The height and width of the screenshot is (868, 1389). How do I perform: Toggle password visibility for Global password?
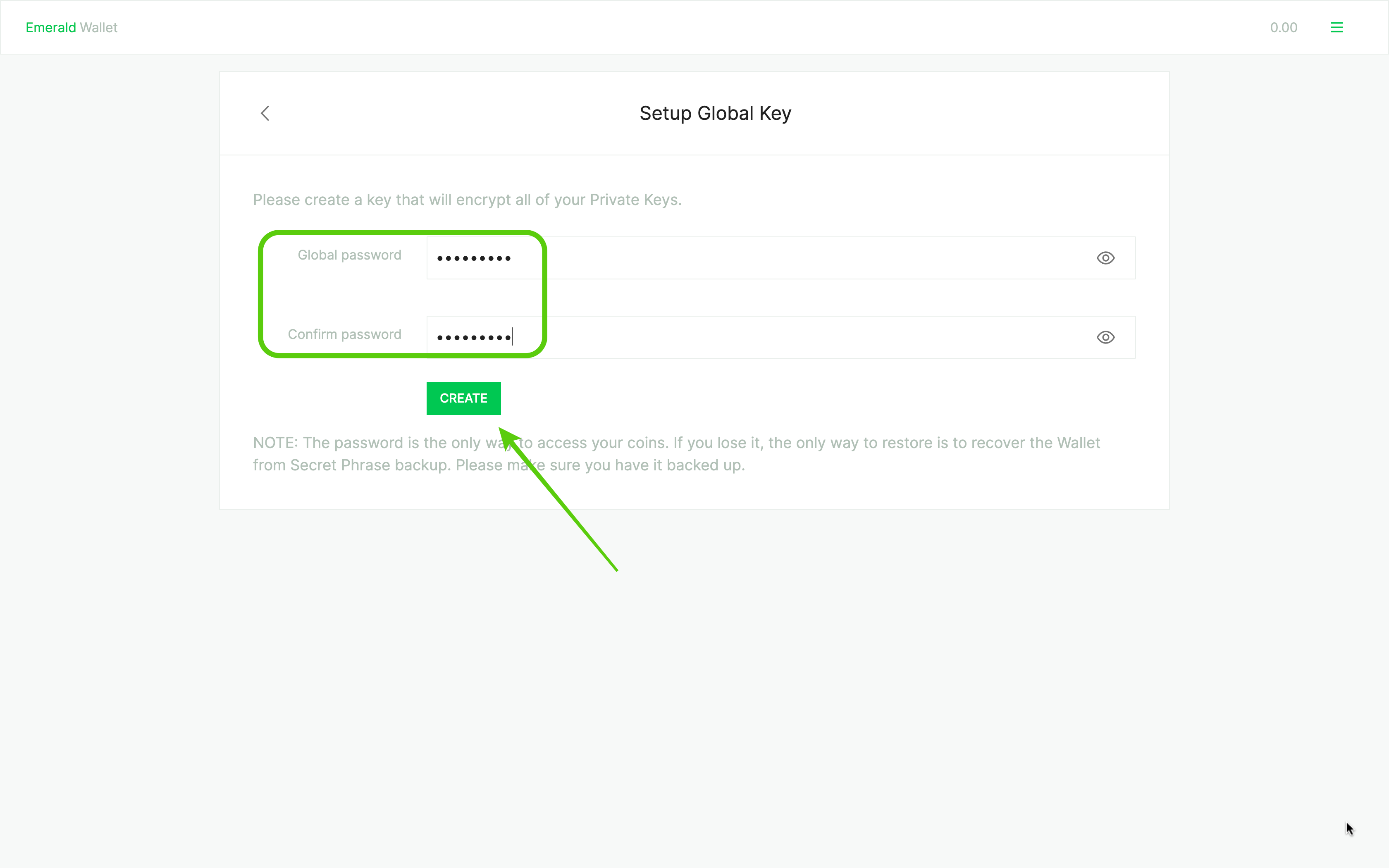(x=1105, y=258)
